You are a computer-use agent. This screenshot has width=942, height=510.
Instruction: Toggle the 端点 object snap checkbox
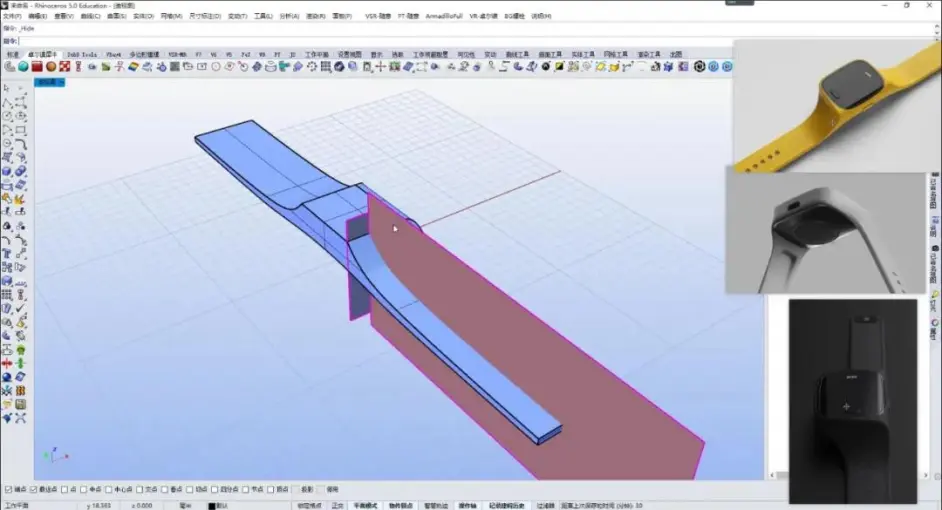click(8, 490)
